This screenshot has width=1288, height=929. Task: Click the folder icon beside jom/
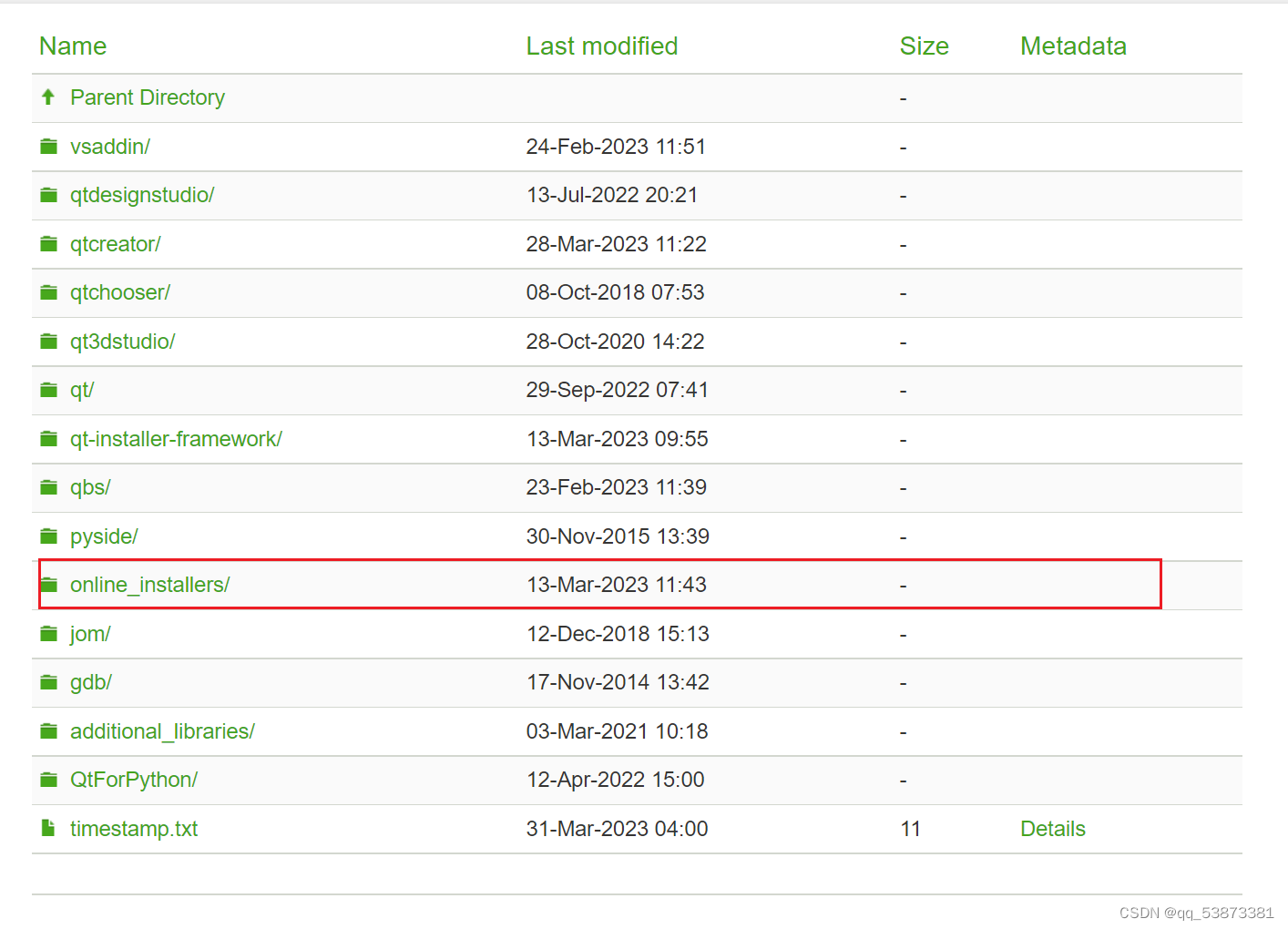click(x=49, y=634)
